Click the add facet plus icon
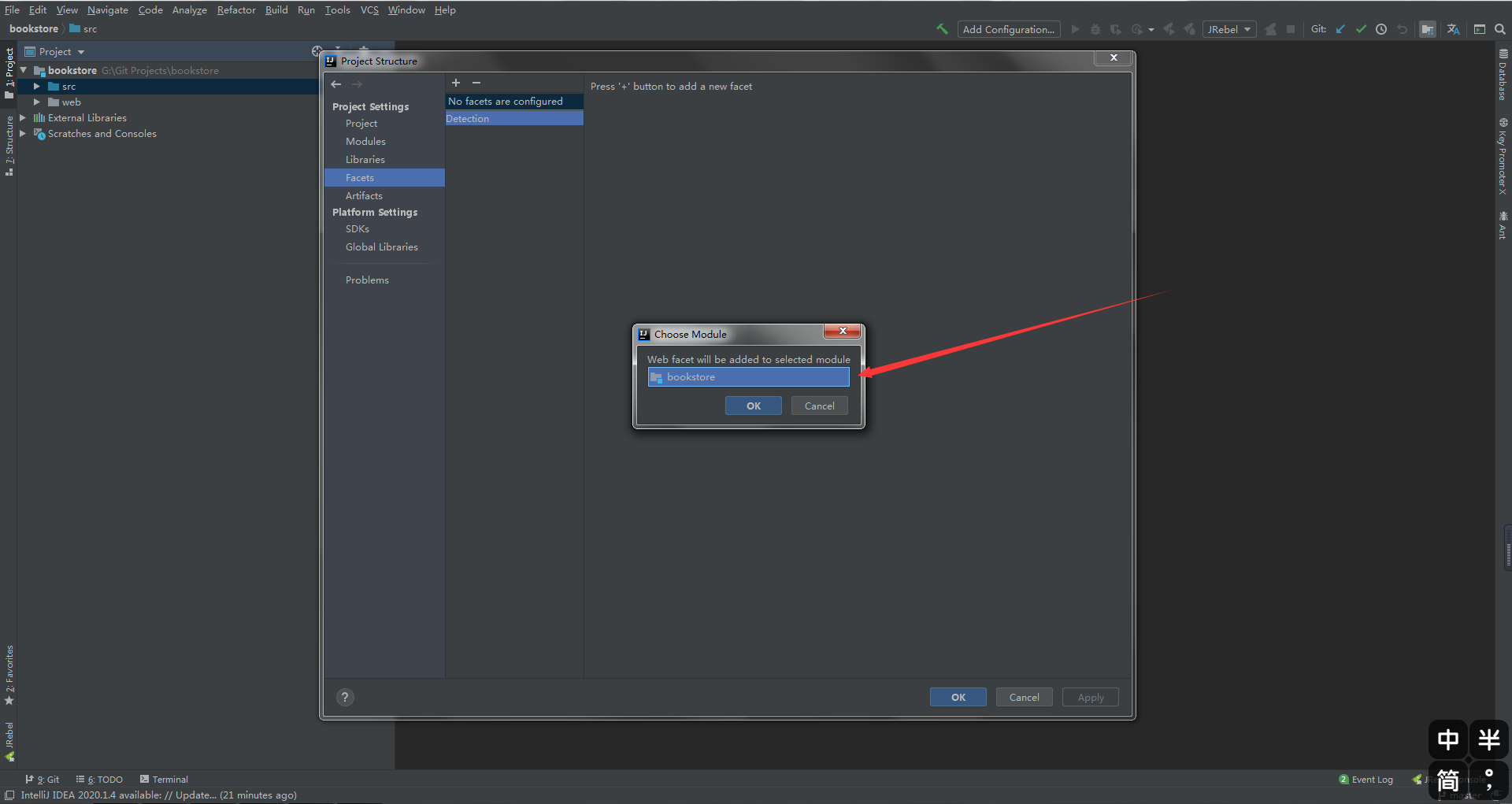Screen dimensions: 1512x804 (x=456, y=83)
